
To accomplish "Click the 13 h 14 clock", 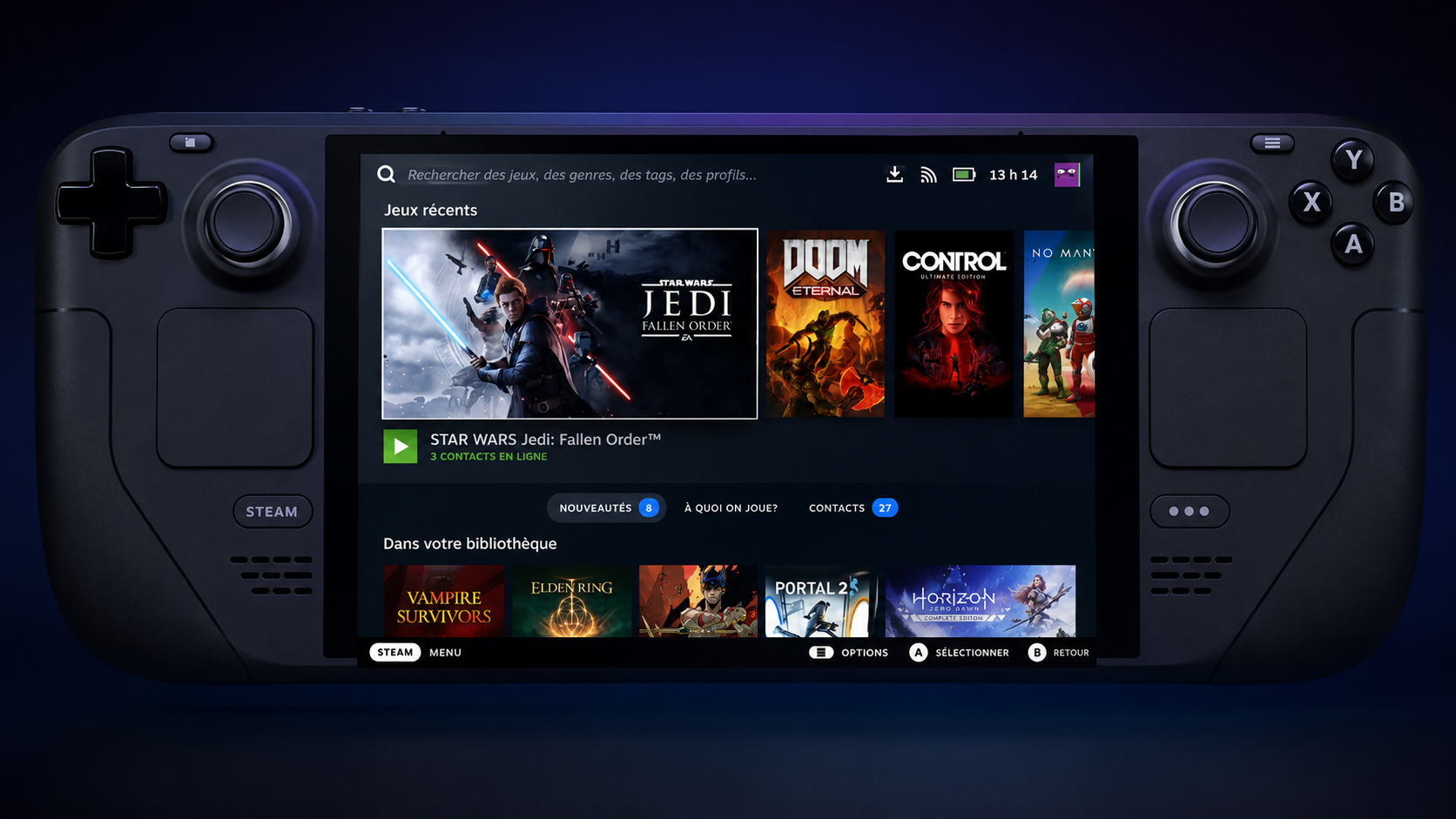I will coord(1013,175).
